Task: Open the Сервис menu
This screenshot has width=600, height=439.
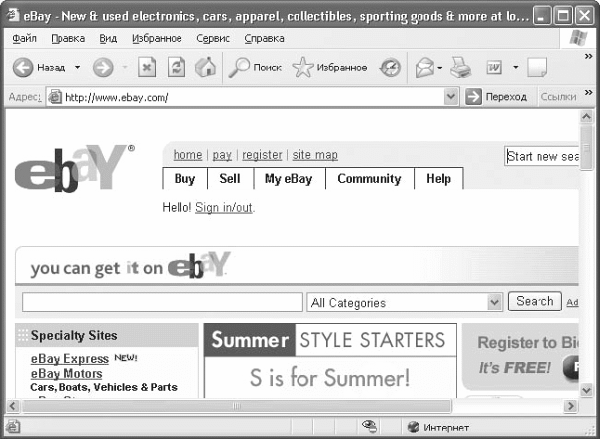Action: pyautogui.click(x=211, y=38)
